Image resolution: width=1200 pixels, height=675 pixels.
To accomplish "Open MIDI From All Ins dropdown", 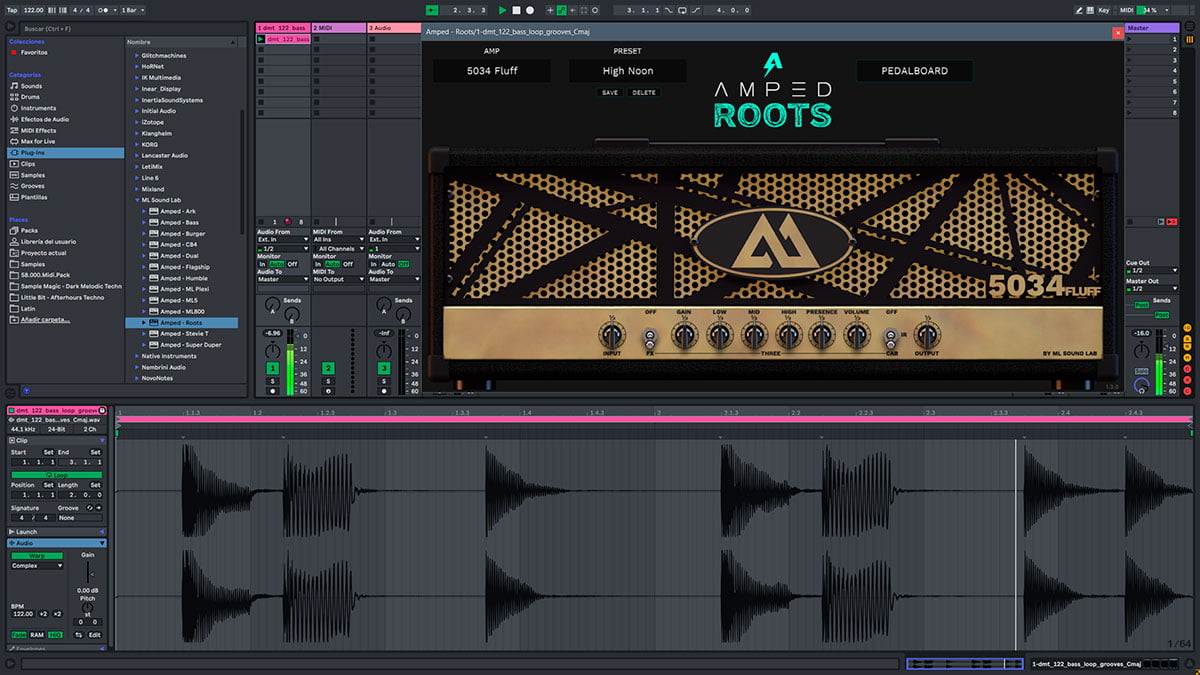I will [x=338, y=240].
